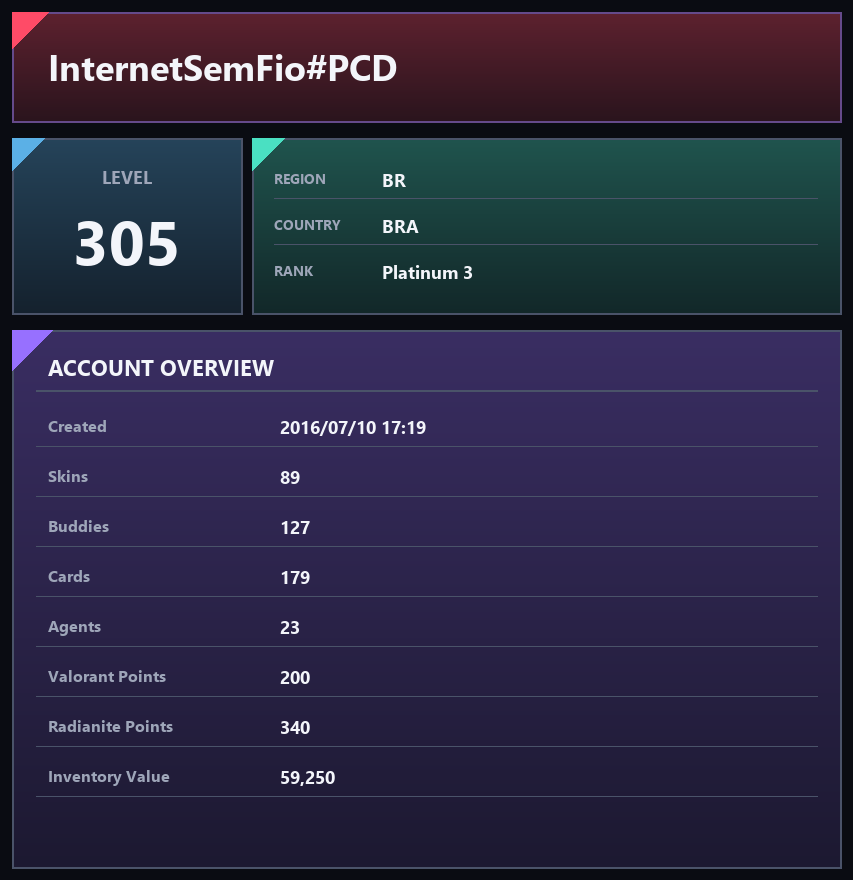The image size is (853, 880).
Task: Click the Radianite Points value 340
Action: coord(295,727)
